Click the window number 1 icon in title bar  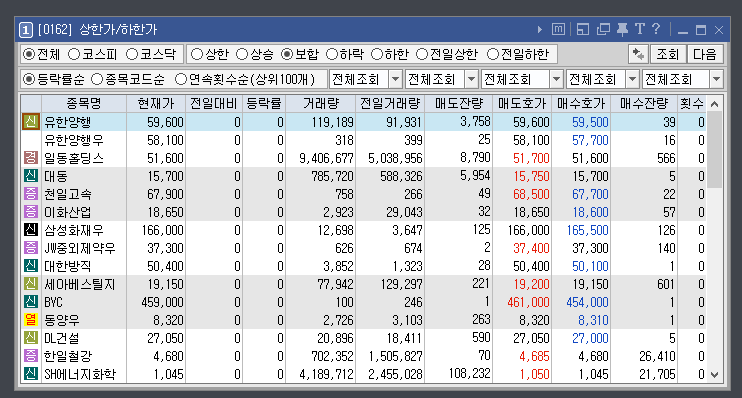(26, 30)
